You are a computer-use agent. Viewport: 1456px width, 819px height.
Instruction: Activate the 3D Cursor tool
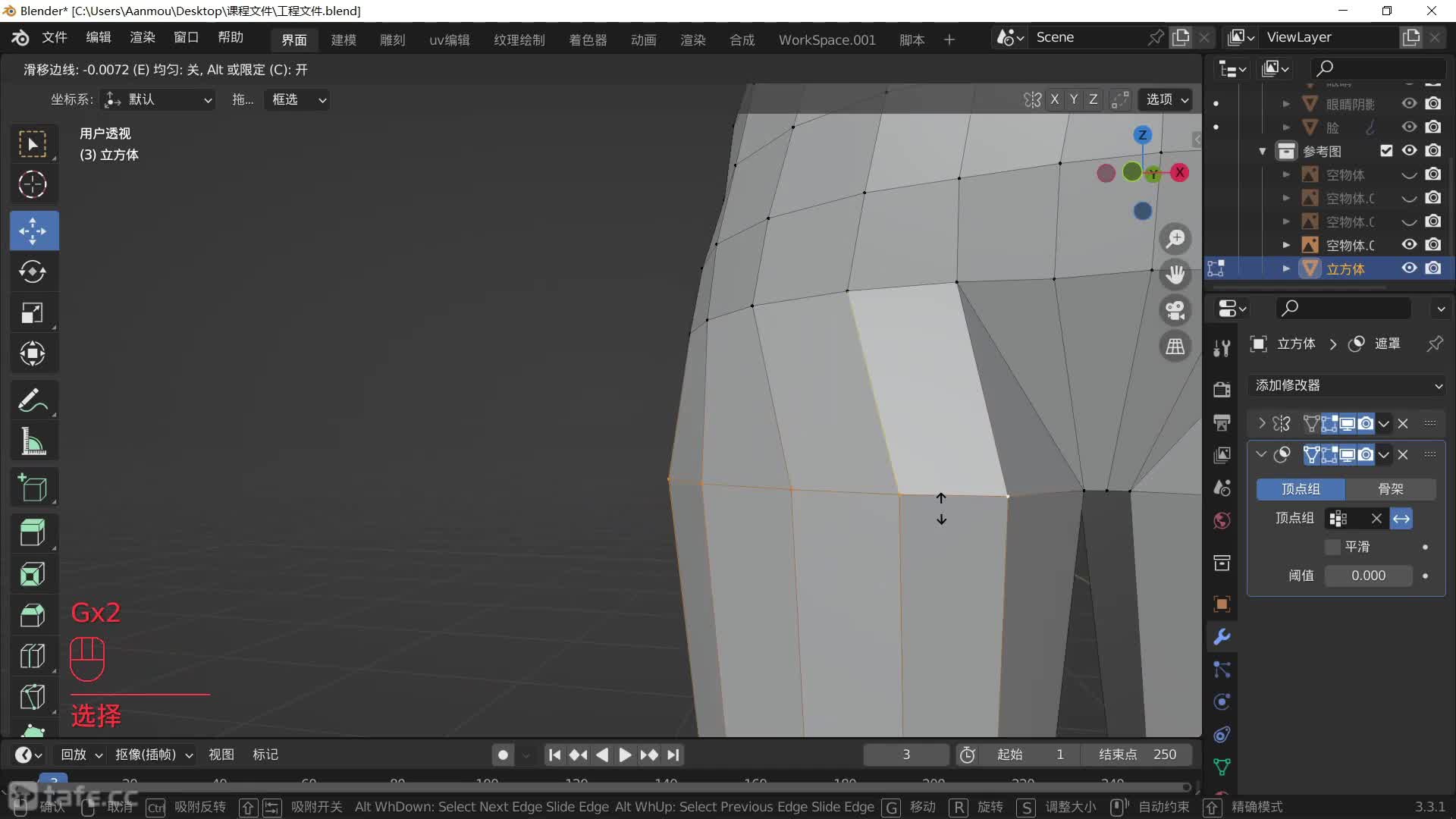33,184
